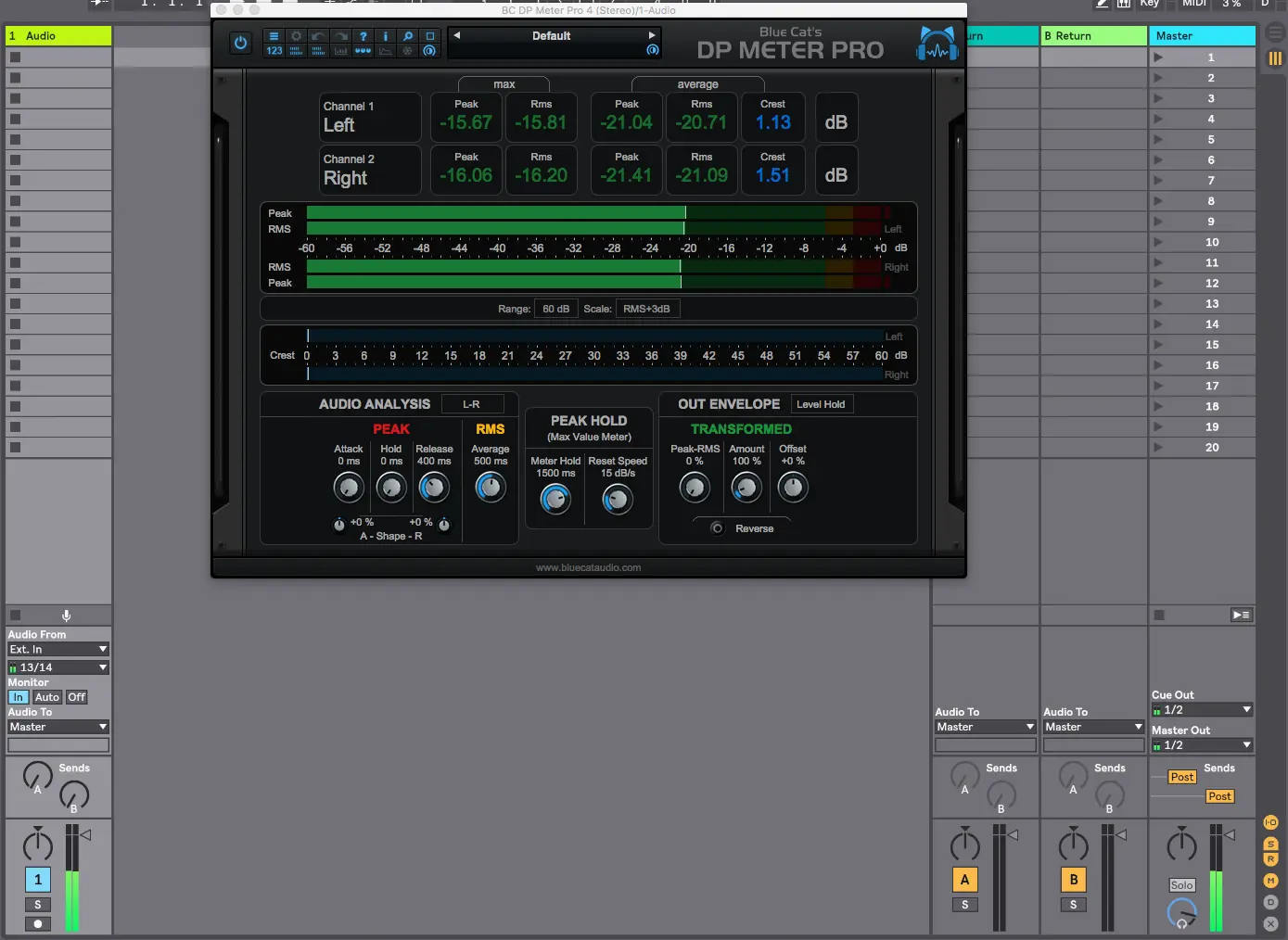
Task: Click the Right channel dB unit button
Action: click(836, 171)
